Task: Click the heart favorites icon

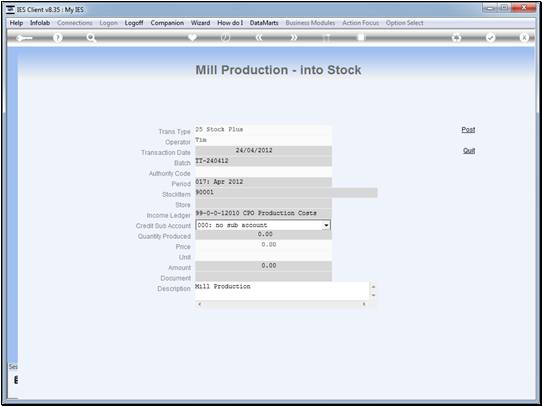Action: [x=192, y=38]
